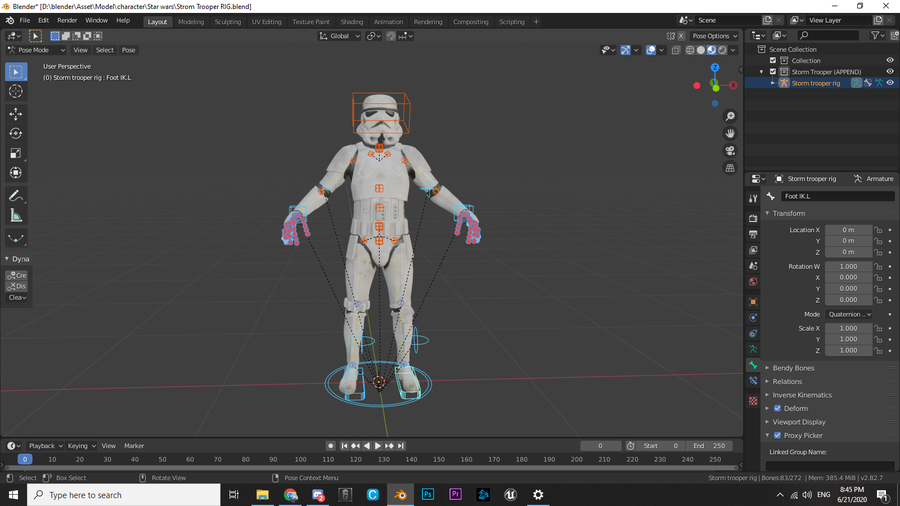The image size is (900, 506).
Task: Open Photoshop from the taskbar
Action: [x=428, y=495]
